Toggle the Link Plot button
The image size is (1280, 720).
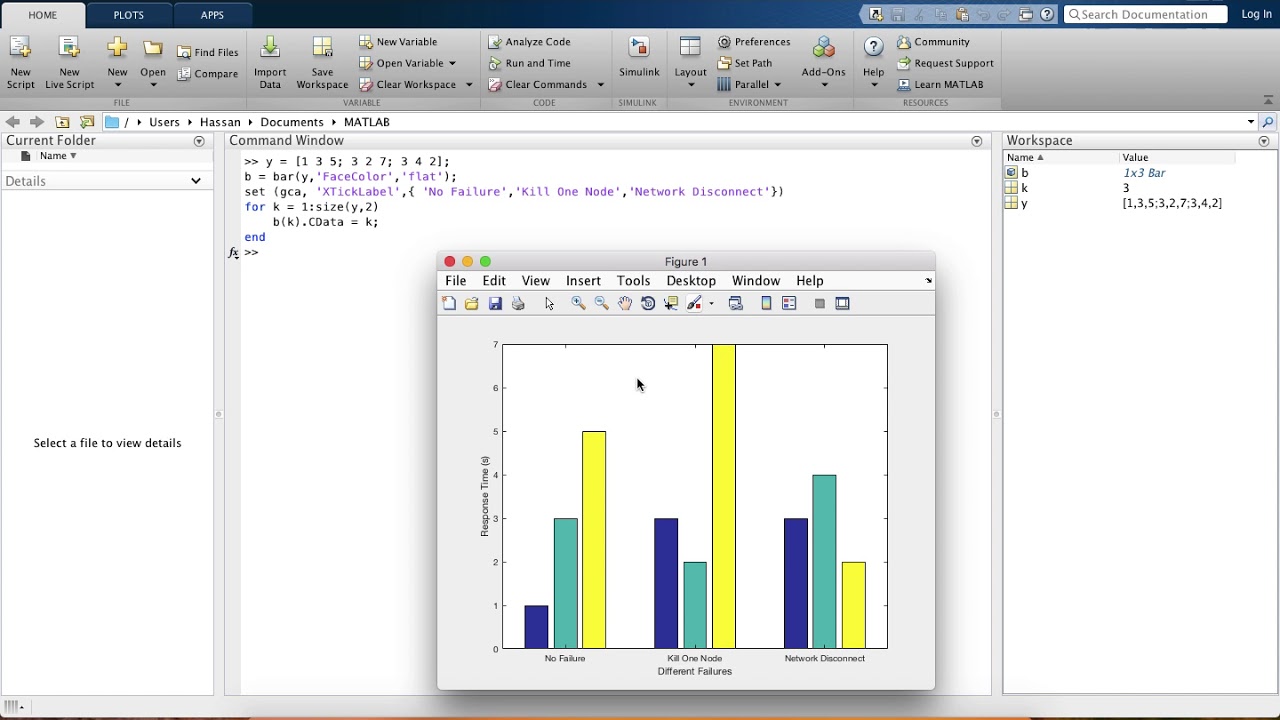click(x=736, y=304)
